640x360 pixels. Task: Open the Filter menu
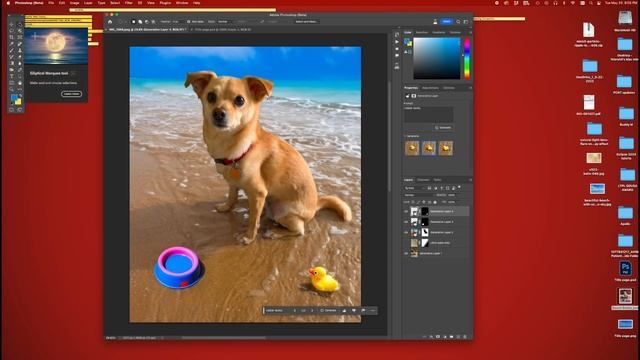(x=129, y=3)
